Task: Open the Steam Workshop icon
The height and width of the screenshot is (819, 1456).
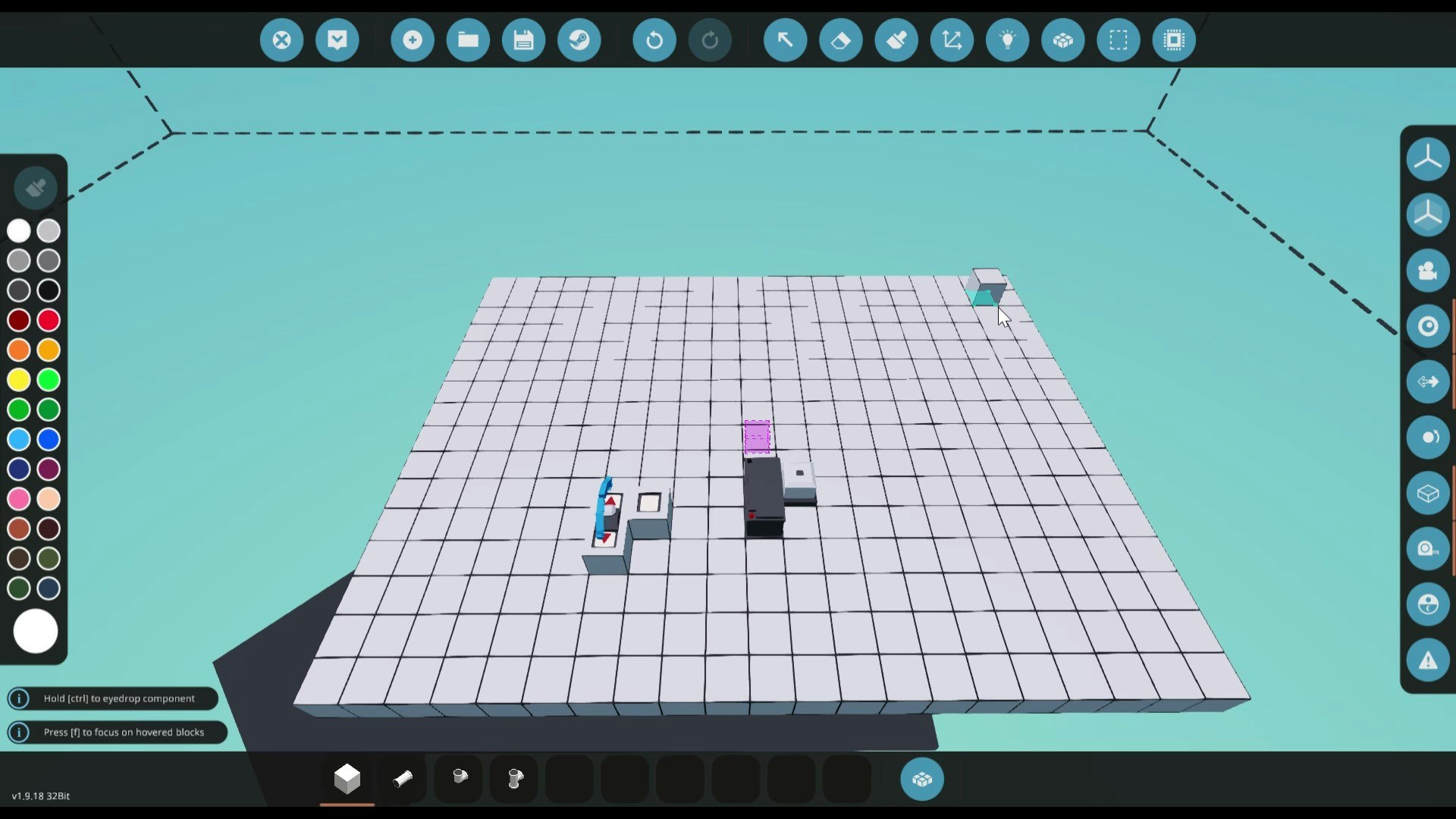Action: coord(579,39)
